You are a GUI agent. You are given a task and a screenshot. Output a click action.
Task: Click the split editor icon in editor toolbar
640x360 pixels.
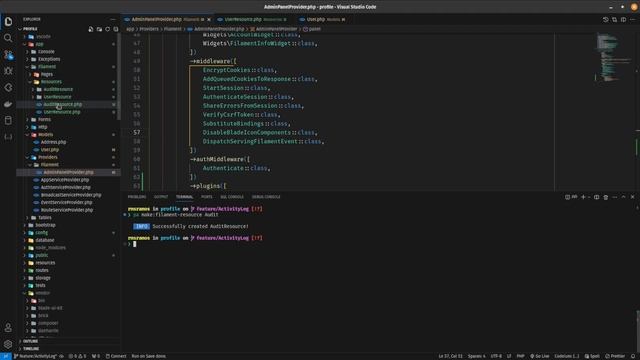tap(623, 19)
